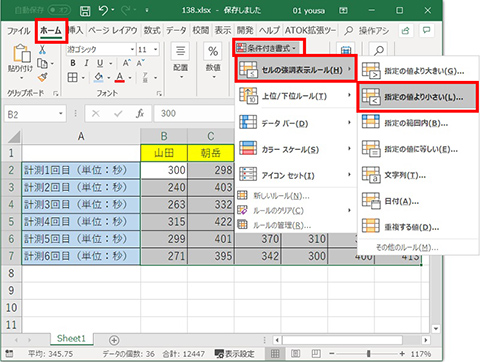The image size is (480, 362).
Task: Open the Comments icon
Action: click(x=426, y=31)
